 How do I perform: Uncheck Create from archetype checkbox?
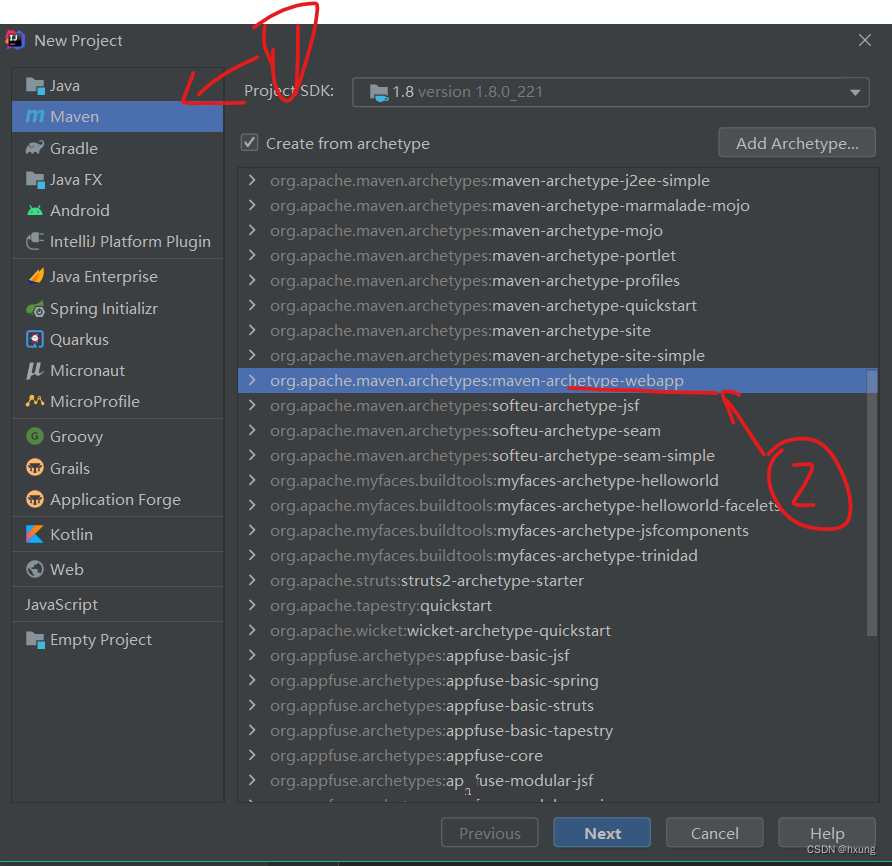coord(249,142)
